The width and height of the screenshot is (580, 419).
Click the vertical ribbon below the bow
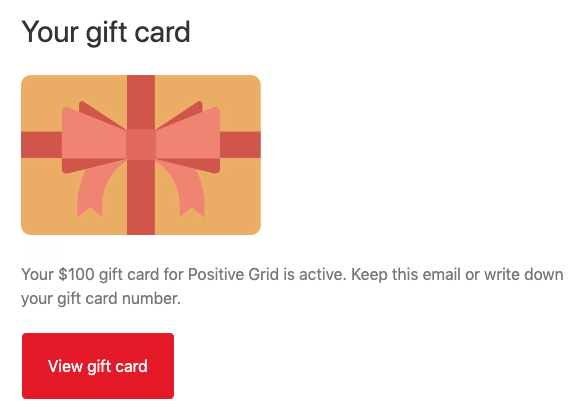[141, 197]
